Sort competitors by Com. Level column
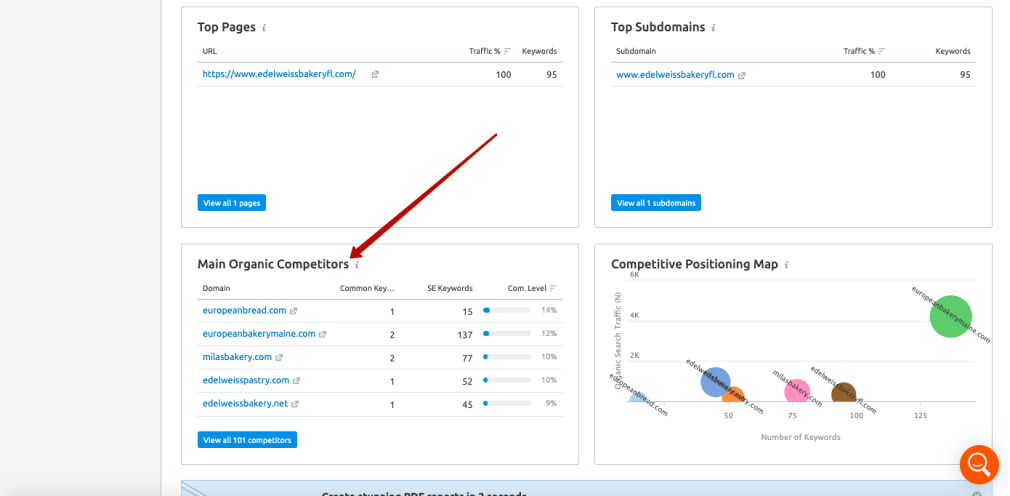 click(x=553, y=288)
